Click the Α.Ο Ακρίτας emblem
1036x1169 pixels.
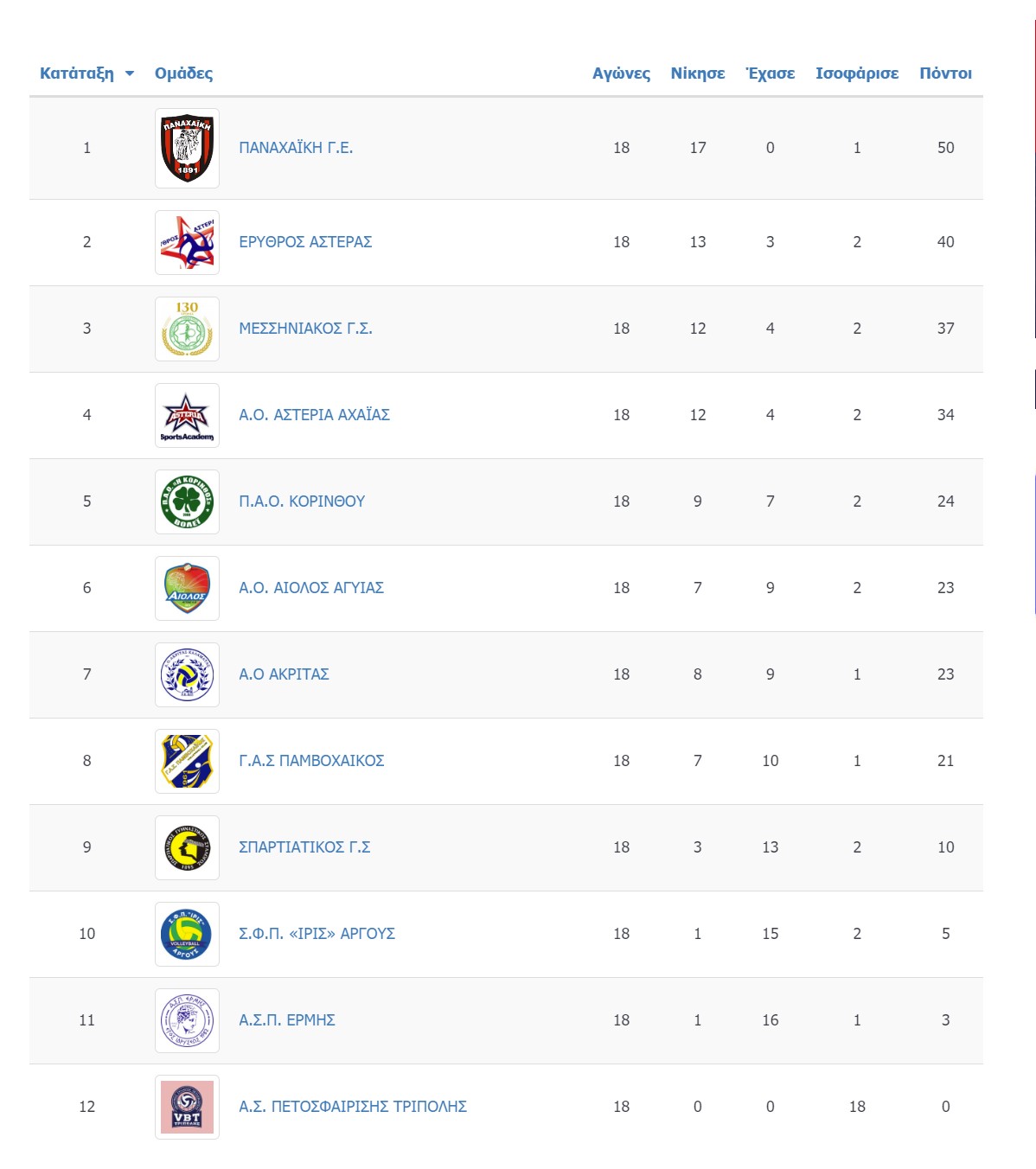[187, 674]
